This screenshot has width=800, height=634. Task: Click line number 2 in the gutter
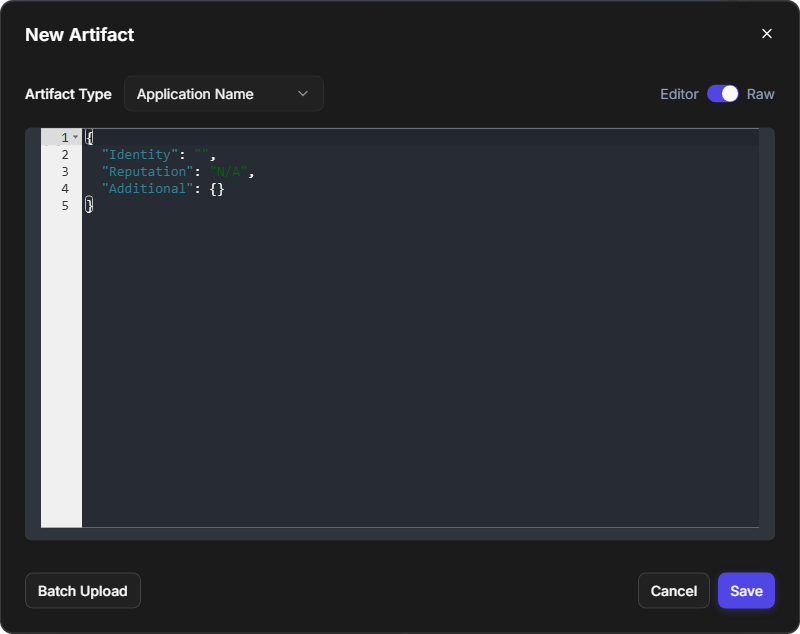65,155
